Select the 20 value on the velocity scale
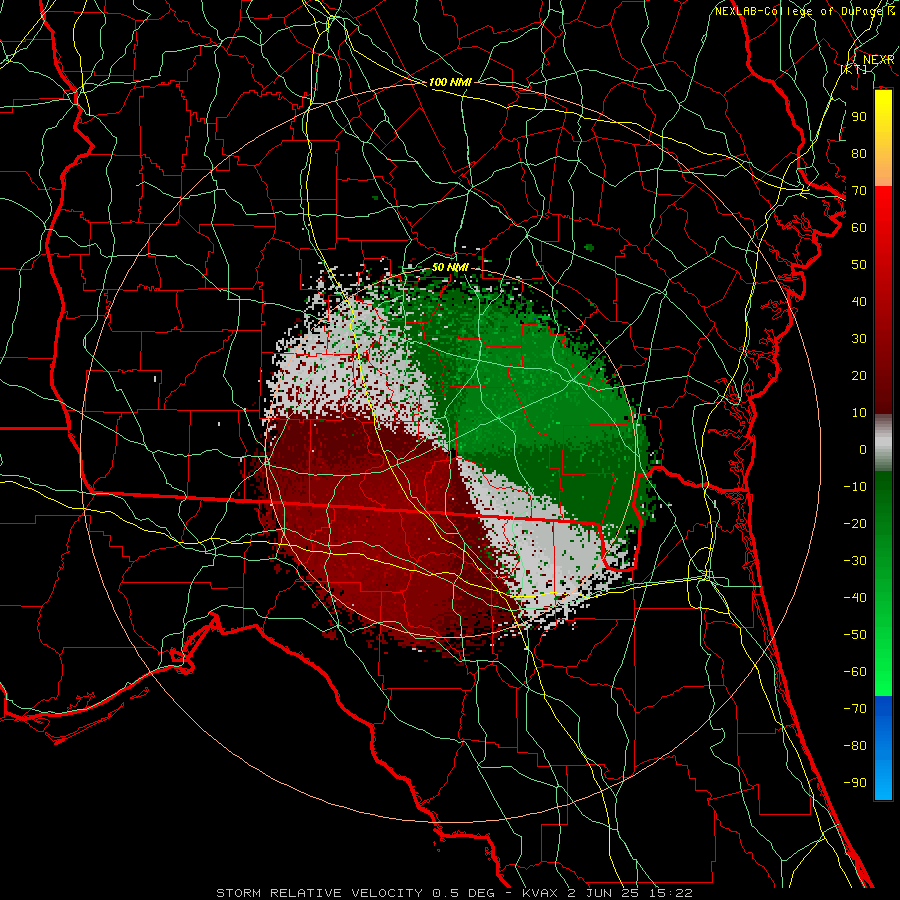The image size is (900, 900). tap(859, 376)
